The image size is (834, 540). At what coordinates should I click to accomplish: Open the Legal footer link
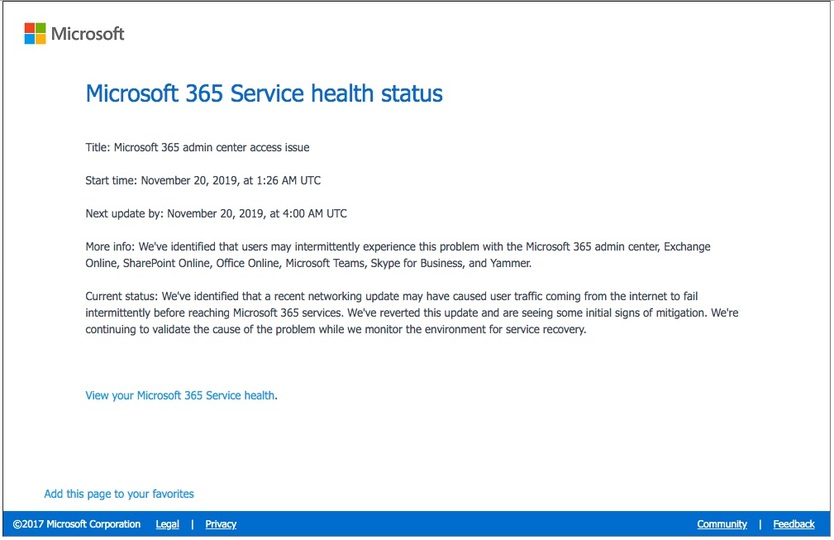(167, 524)
